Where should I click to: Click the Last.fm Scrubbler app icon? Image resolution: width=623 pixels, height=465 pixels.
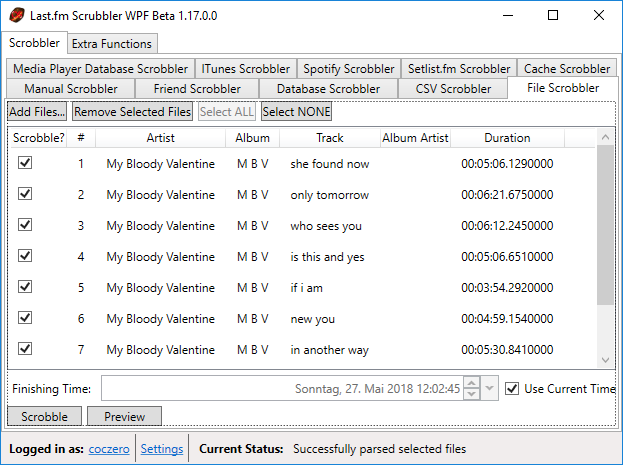click(x=17, y=16)
